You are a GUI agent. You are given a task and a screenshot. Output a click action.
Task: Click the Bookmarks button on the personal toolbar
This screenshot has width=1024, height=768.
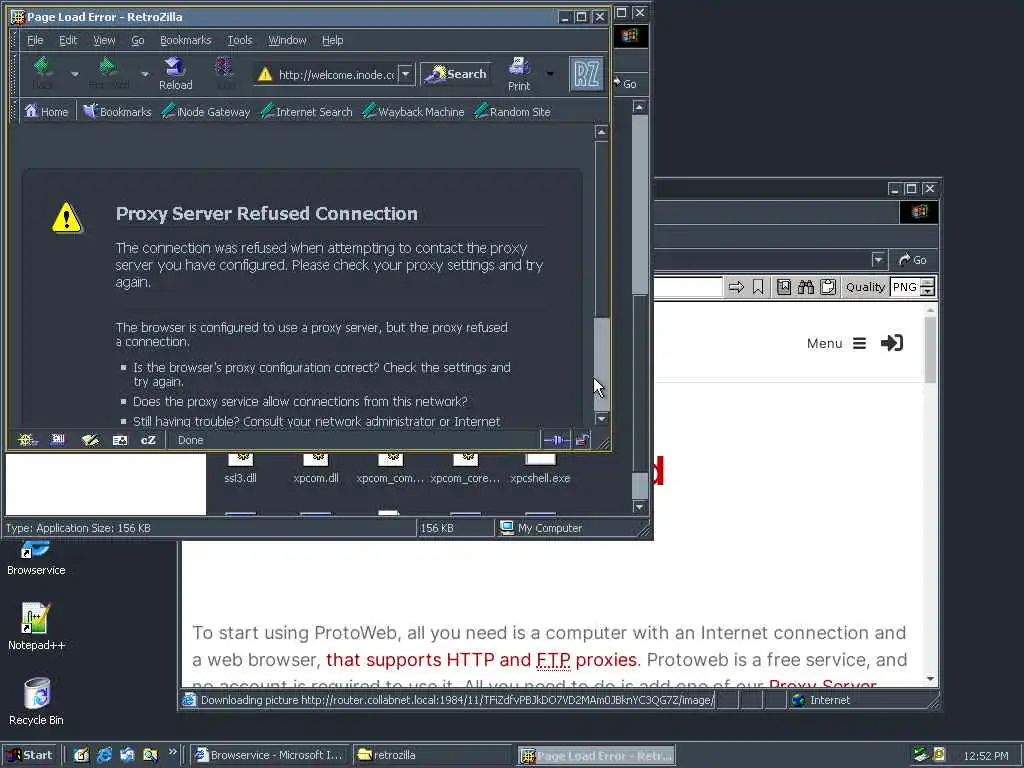(117, 112)
